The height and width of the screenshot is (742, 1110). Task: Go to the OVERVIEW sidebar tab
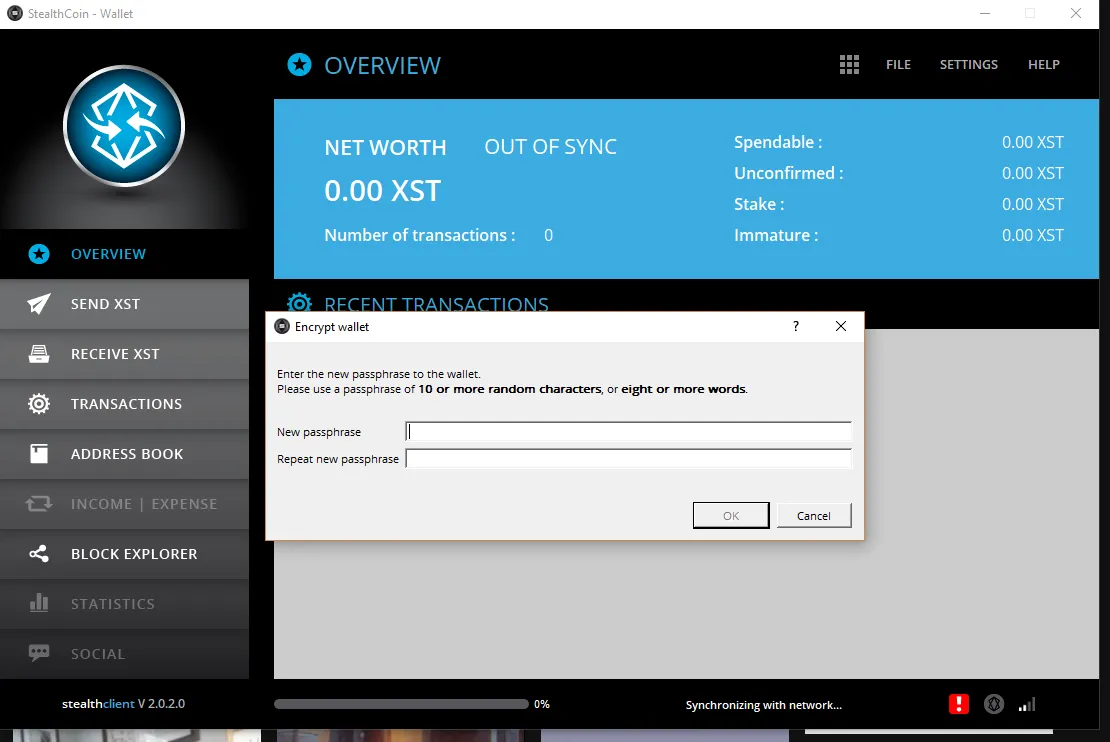pos(125,254)
